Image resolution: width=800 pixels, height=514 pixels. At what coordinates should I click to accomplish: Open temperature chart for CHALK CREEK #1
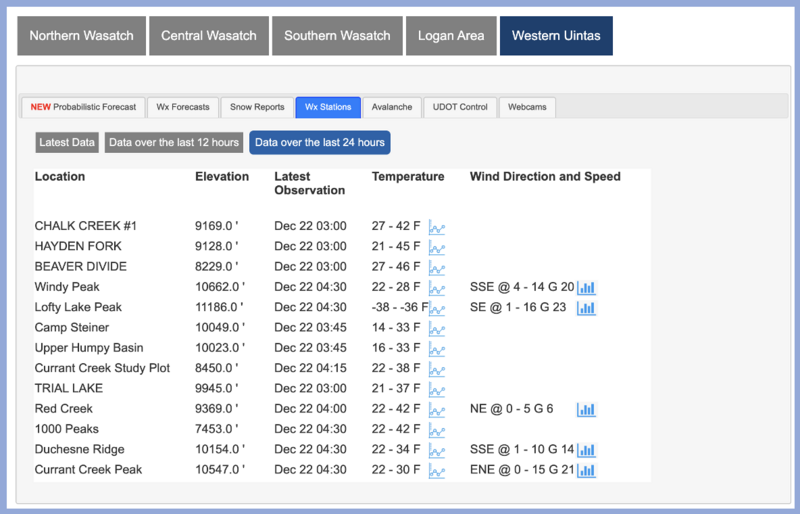tap(437, 227)
